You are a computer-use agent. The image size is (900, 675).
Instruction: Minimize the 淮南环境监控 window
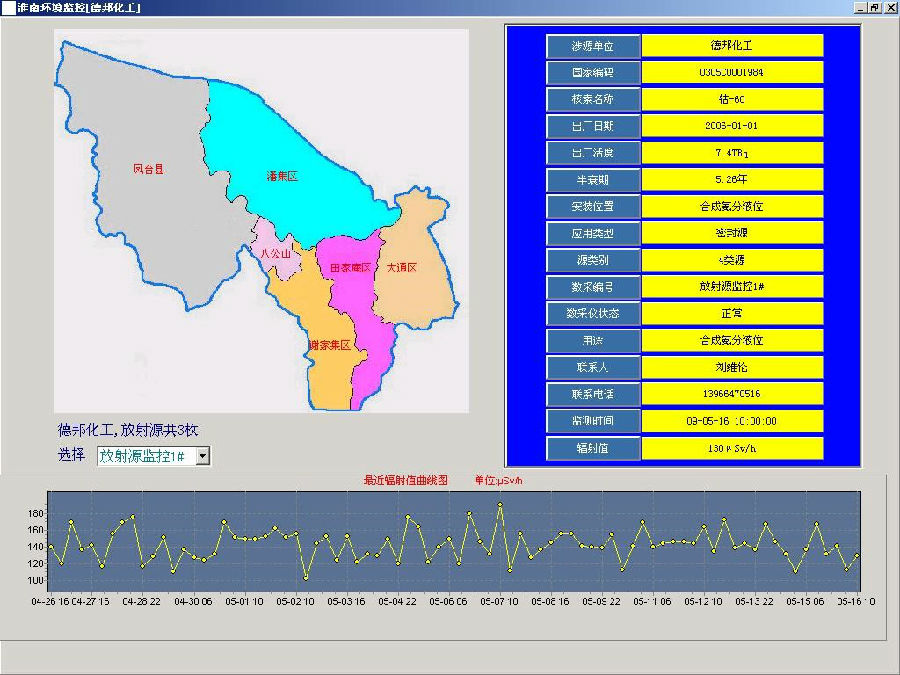pos(860,7)
